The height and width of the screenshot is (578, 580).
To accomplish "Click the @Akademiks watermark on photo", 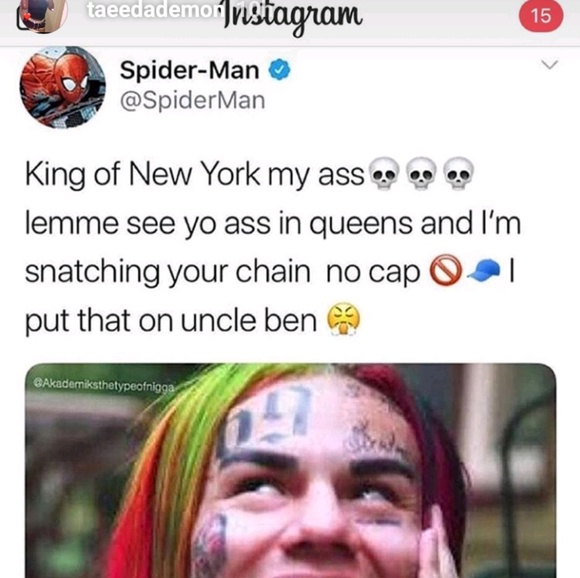I will coord(104,385).
